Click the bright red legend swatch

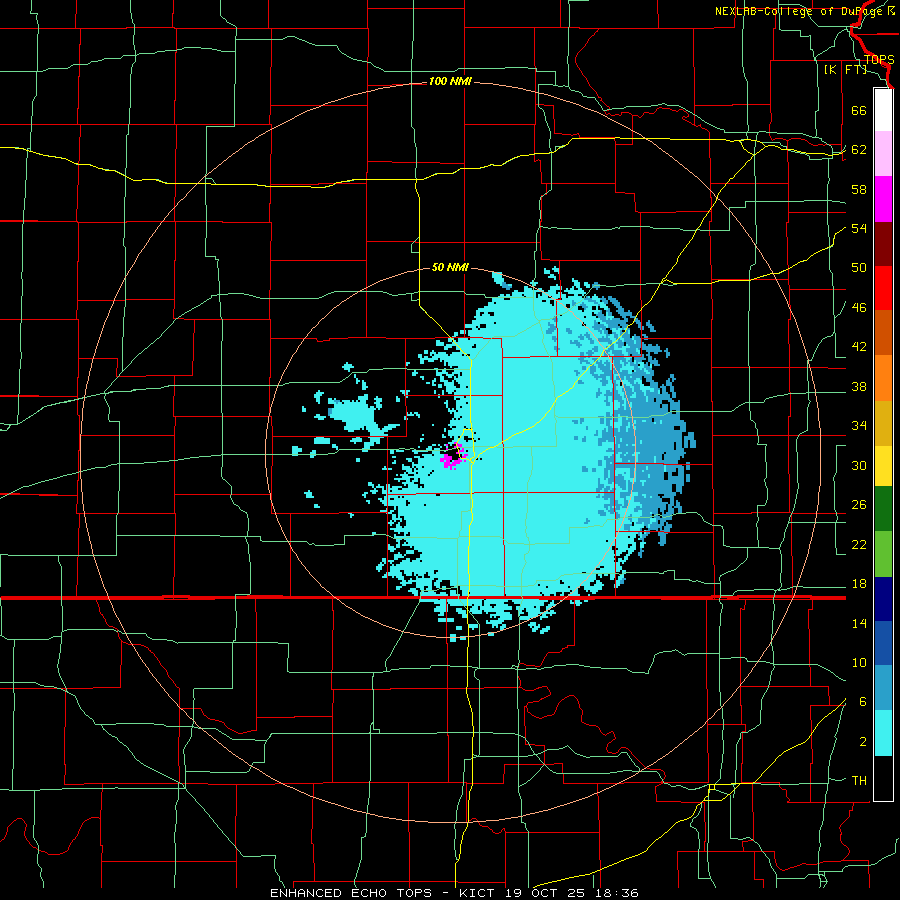pos(883,288)
